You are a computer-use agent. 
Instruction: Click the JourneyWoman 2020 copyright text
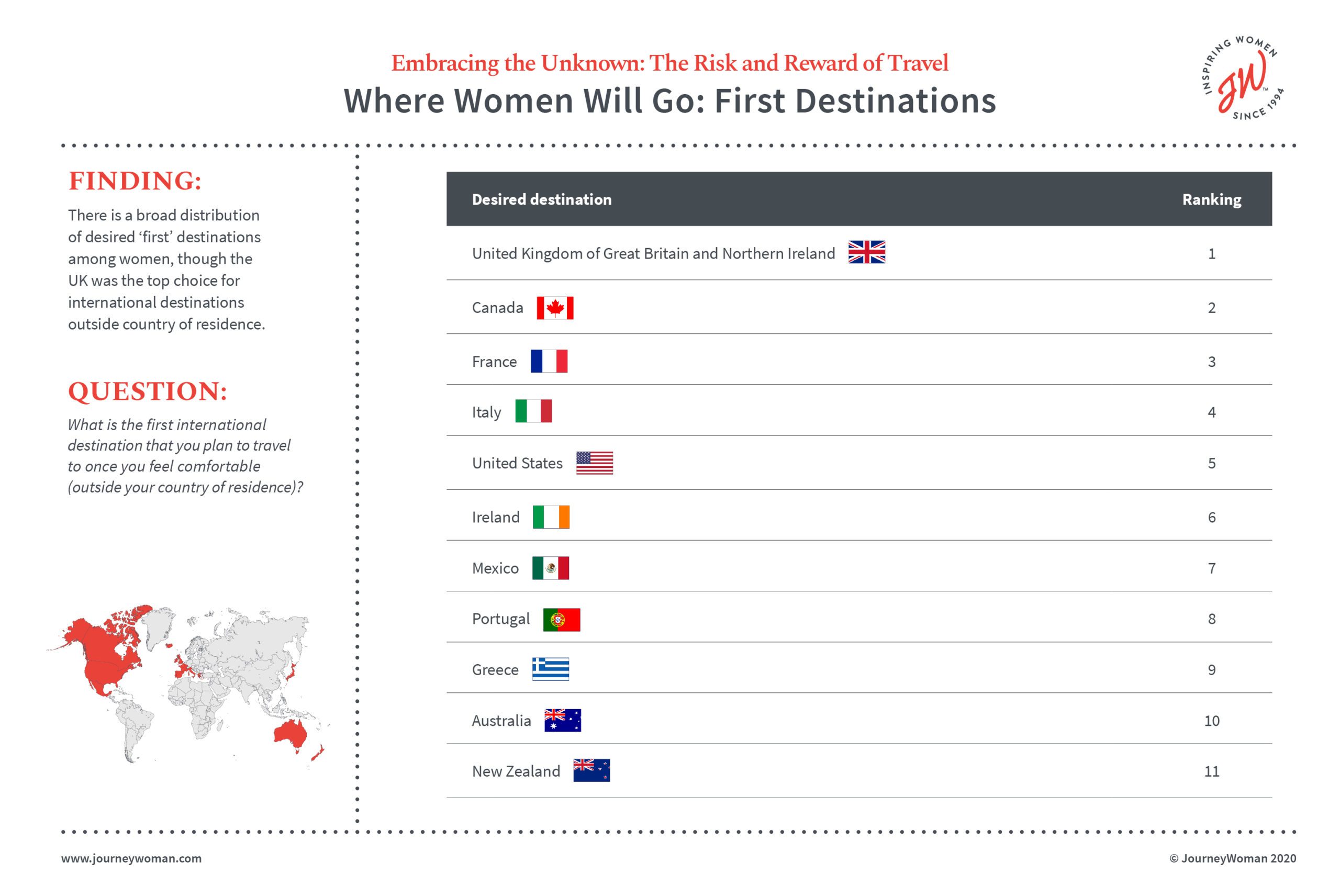[x=1232, y=858]
